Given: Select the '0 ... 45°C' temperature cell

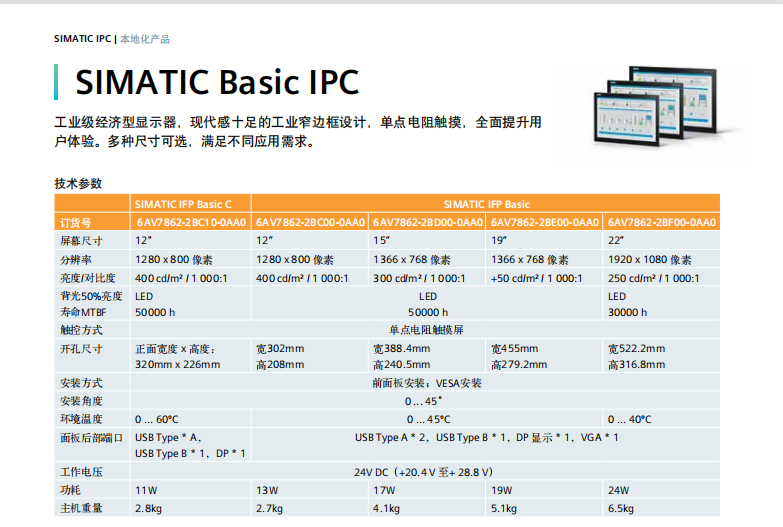Looking at the screenshot, I should [x=428, y=419].
